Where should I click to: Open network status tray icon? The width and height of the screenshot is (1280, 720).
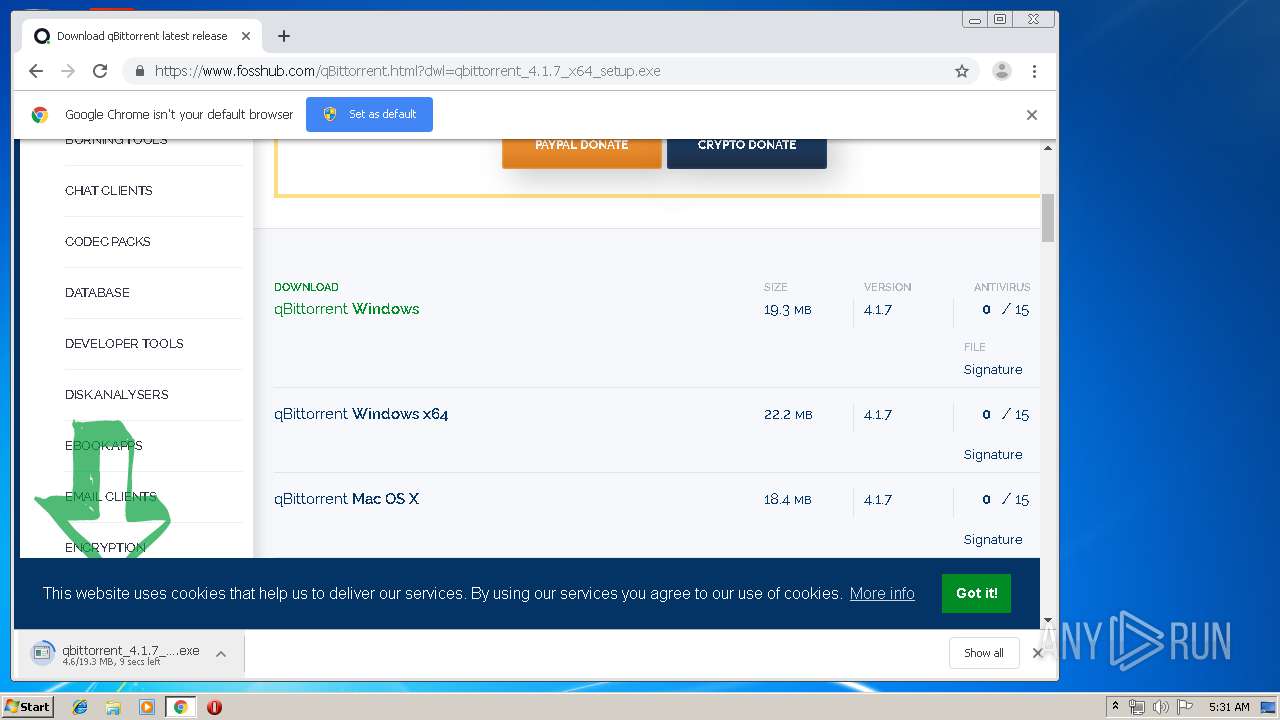pos(1137,707)
